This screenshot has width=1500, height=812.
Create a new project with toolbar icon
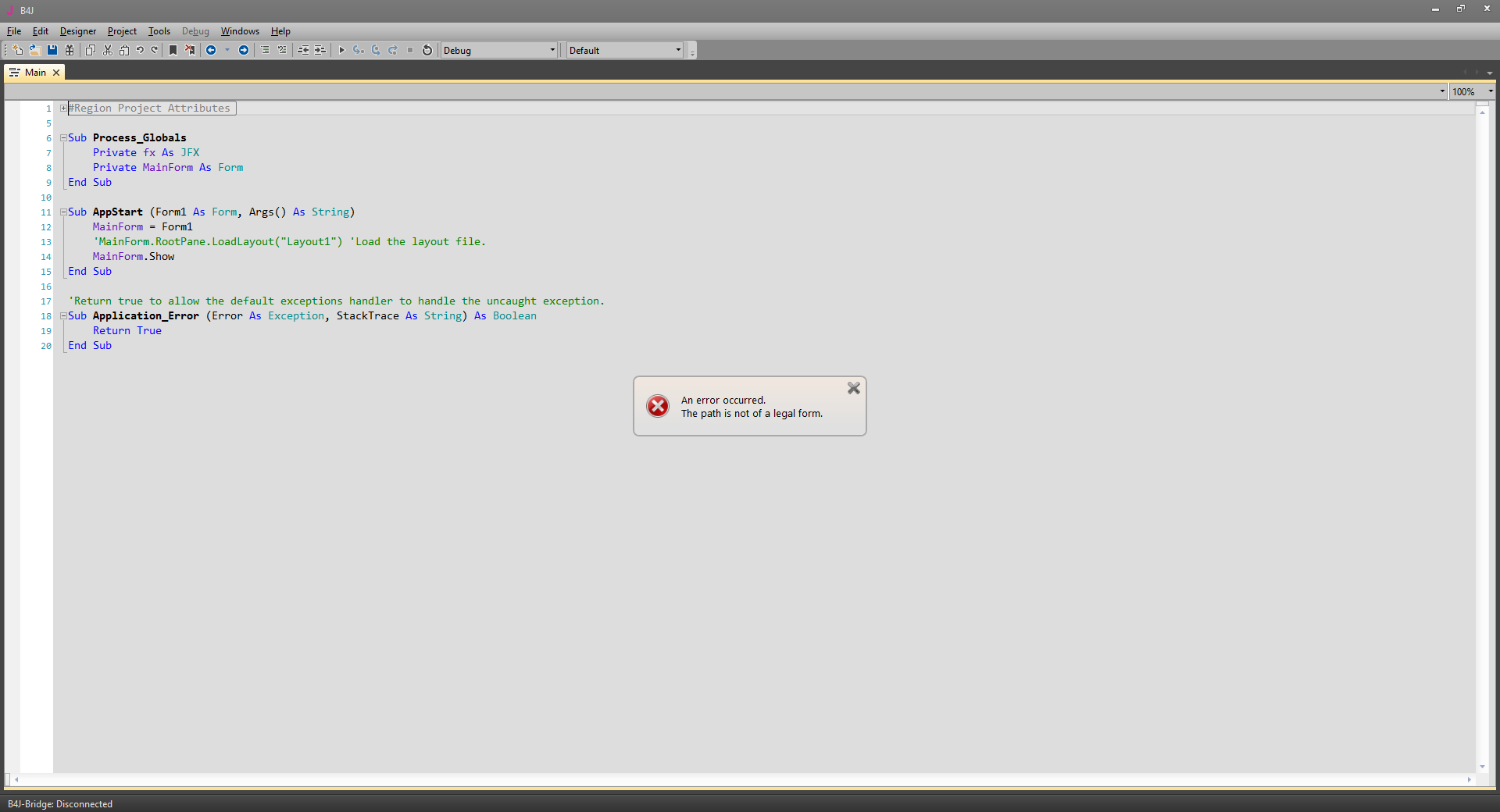pos(18,50)
